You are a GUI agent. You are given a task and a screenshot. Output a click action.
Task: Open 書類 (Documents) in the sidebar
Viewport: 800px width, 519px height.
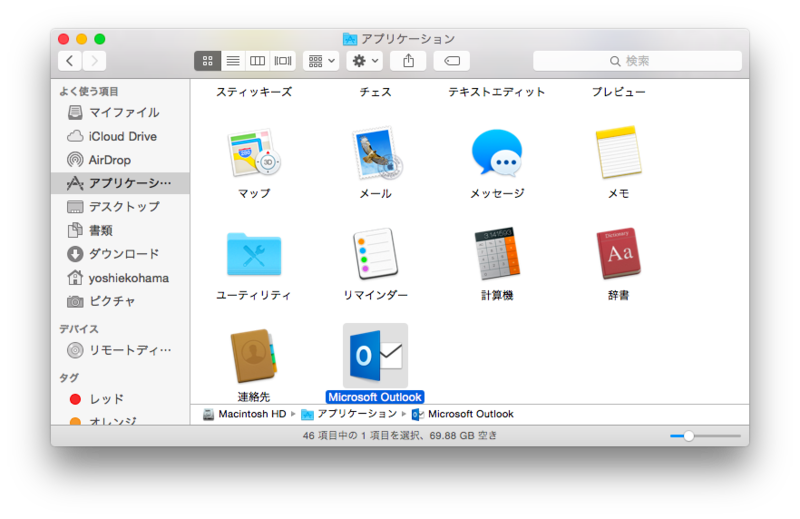(x=120, y=231)
